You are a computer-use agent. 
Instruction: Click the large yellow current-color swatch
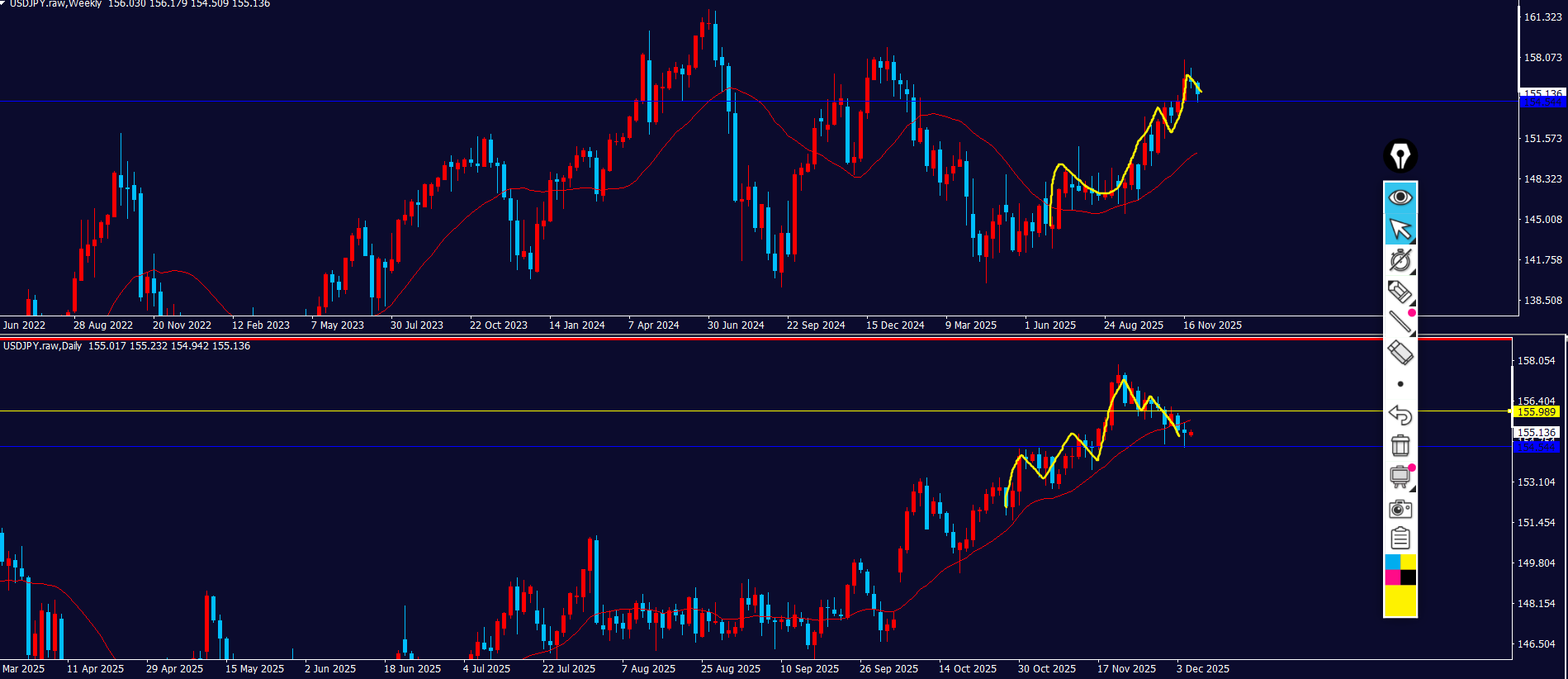click(1400, 601)
